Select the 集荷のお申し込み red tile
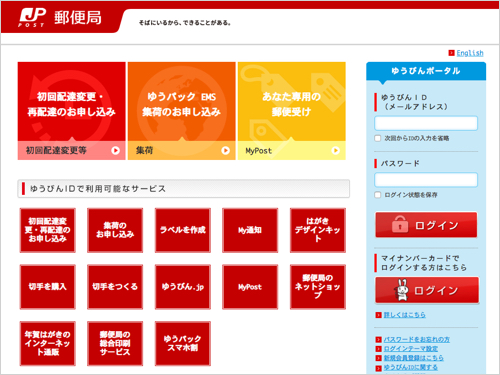 [x=115, y=230]
